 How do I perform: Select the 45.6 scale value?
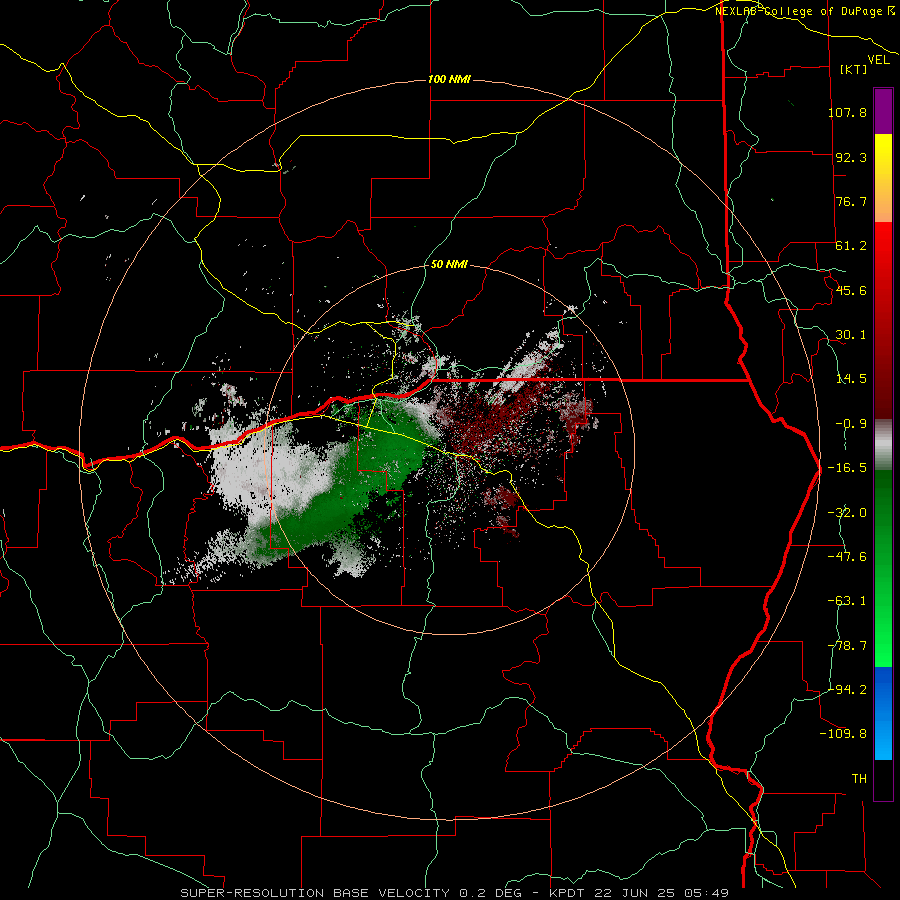pyautogui.click(x=851, y=290)
